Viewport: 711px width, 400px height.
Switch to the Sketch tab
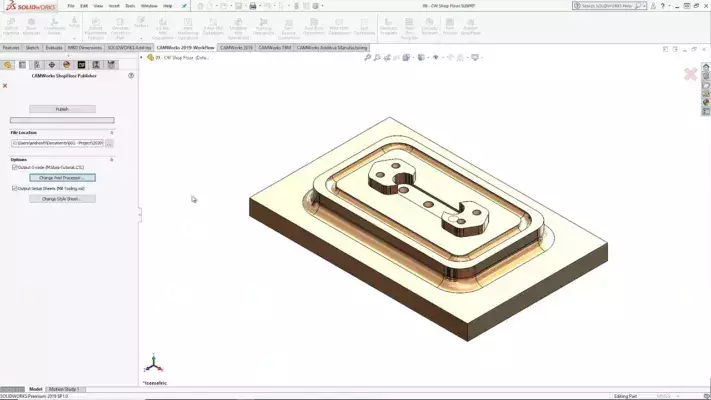pos(32,48)
